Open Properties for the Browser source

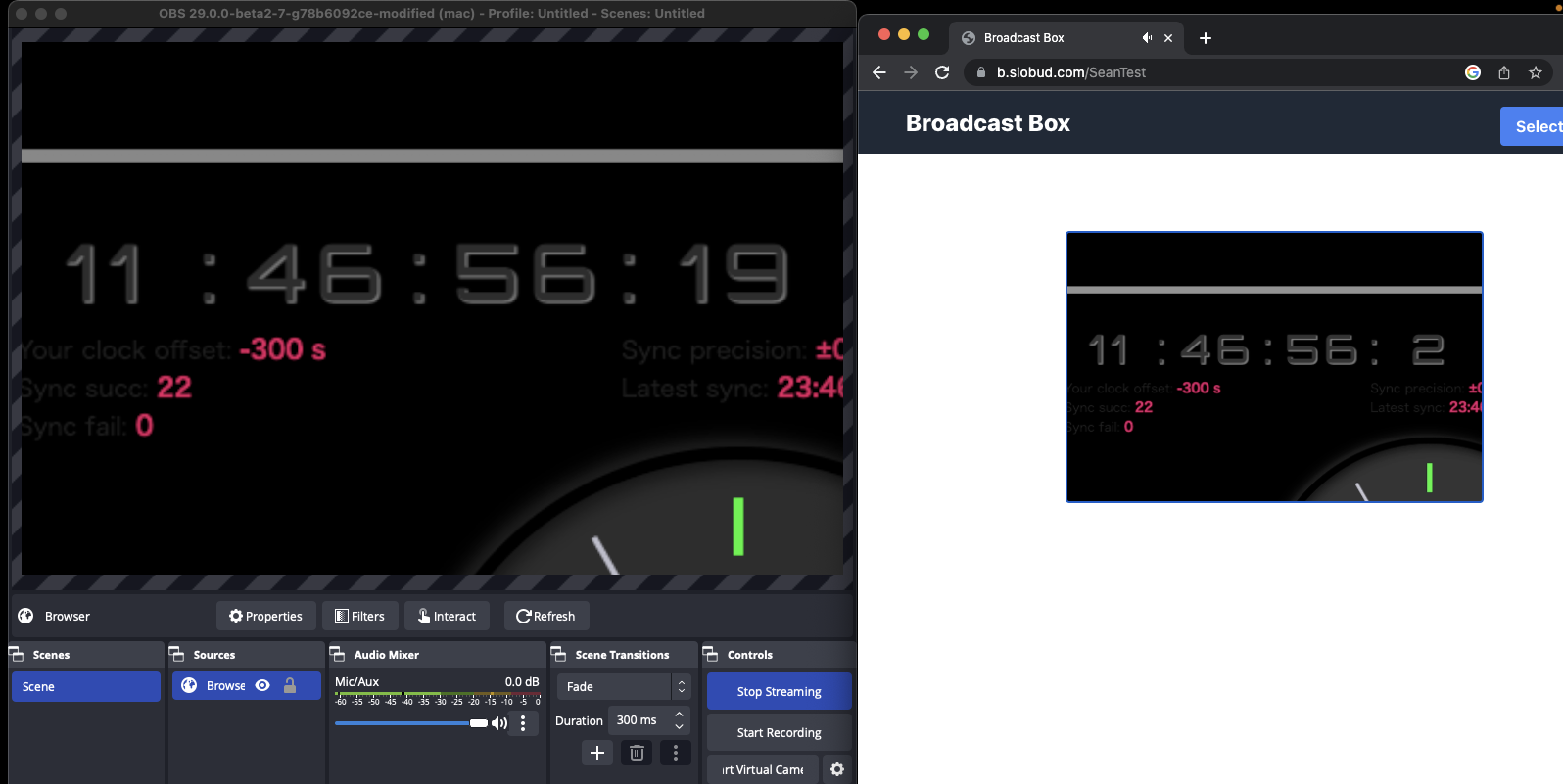[x=266, y=616]
